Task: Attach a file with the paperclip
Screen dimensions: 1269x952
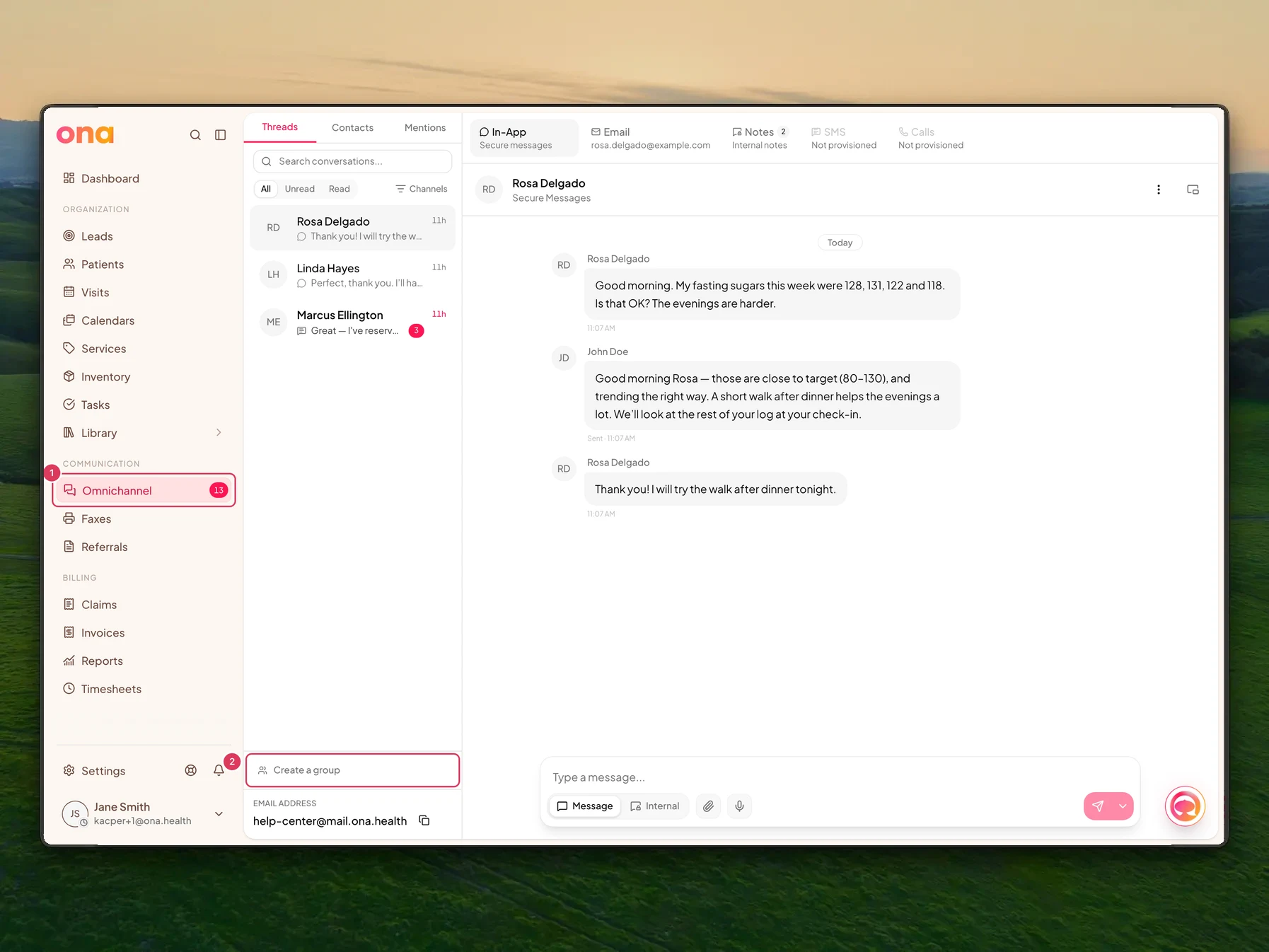Action: tap(708, 806)
